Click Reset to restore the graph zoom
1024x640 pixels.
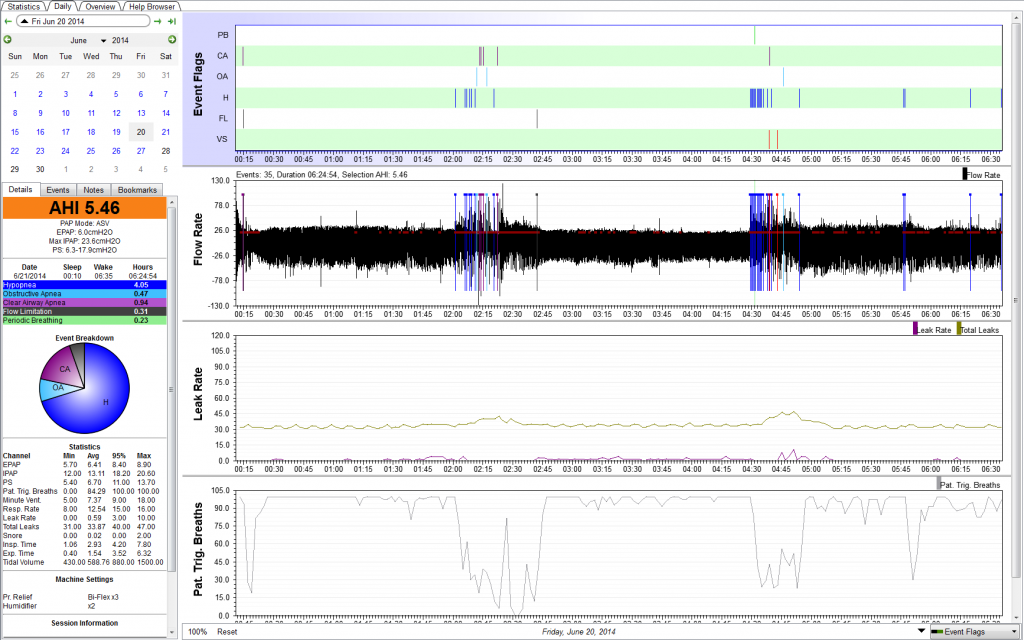point(228,632)
